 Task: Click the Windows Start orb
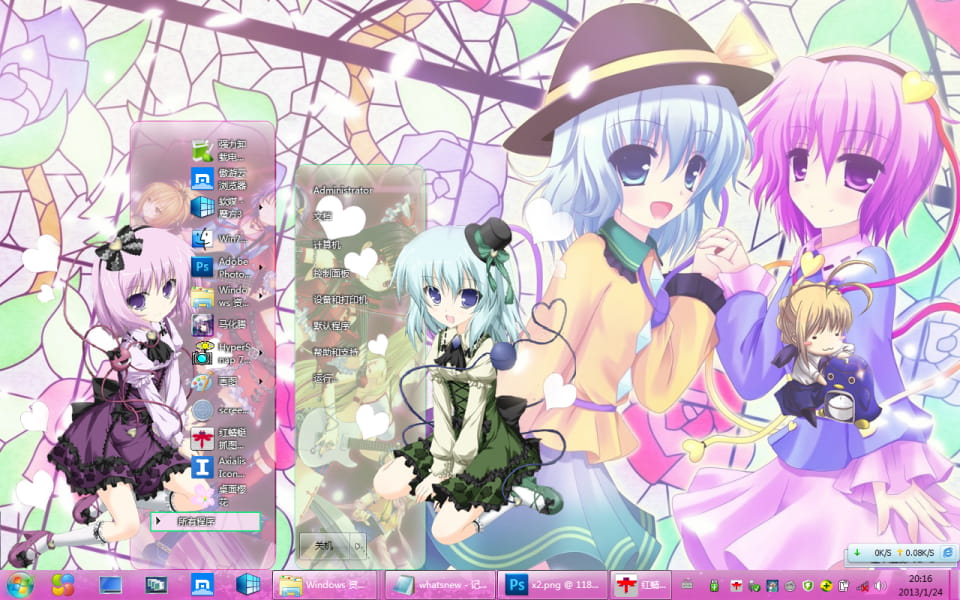point(20,584)
